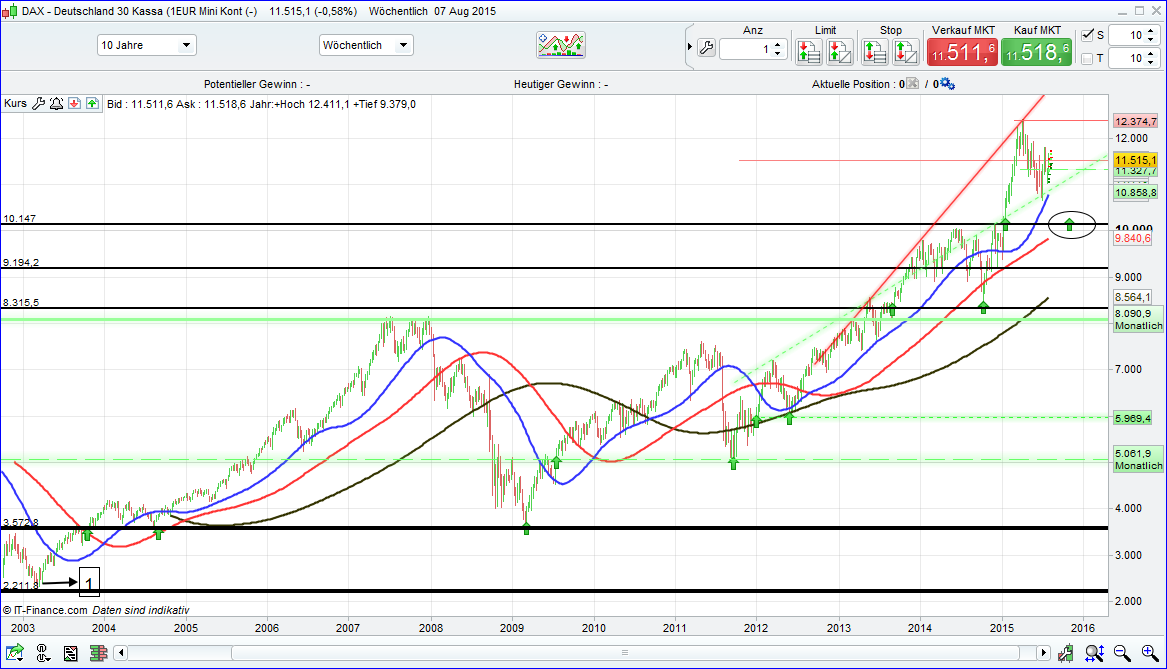
Task: Zoom out using the minus magnifier icon
Action: tap(1121, 653)
